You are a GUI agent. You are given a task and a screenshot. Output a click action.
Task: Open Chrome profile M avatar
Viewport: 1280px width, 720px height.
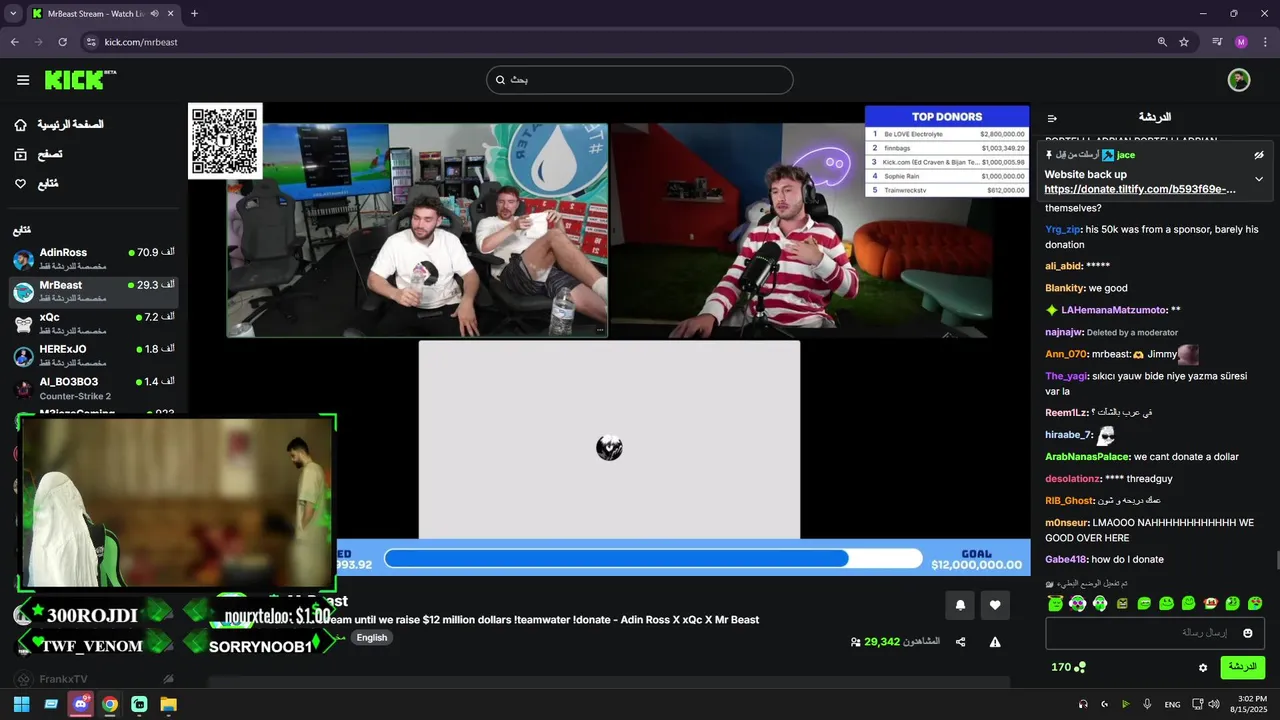click(x=1241, y=42)
